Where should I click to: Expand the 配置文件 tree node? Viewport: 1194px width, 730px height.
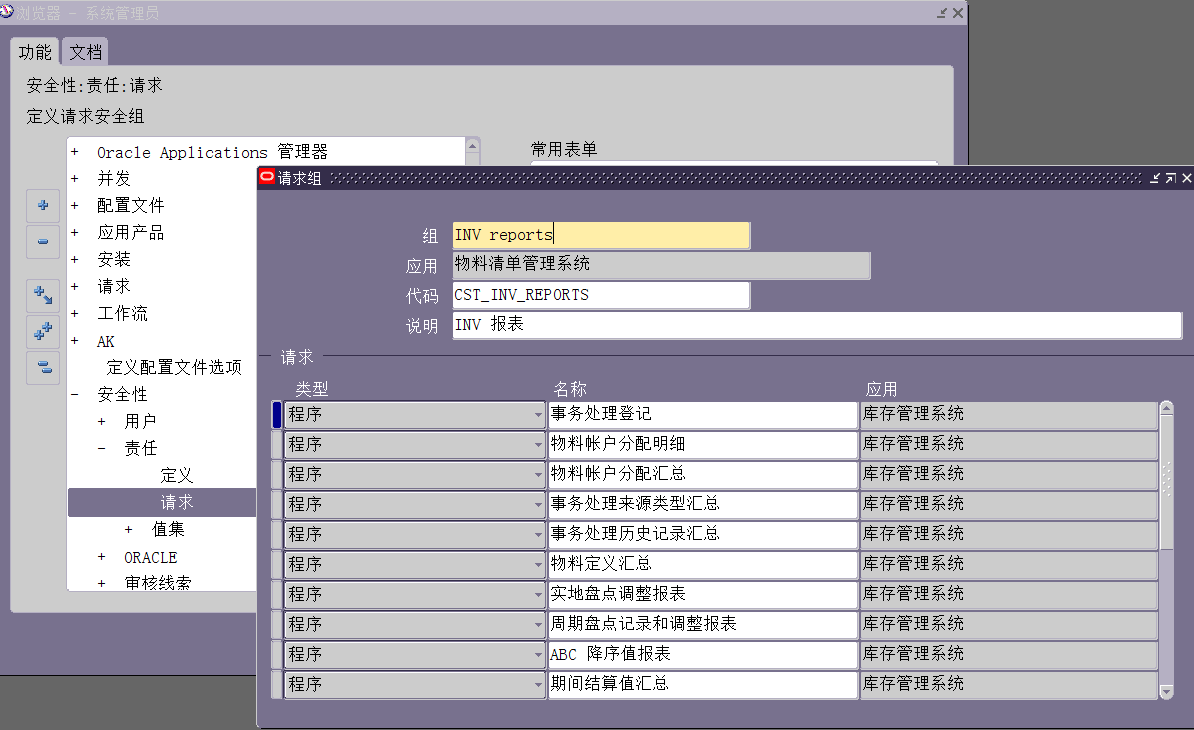(75, 206)
